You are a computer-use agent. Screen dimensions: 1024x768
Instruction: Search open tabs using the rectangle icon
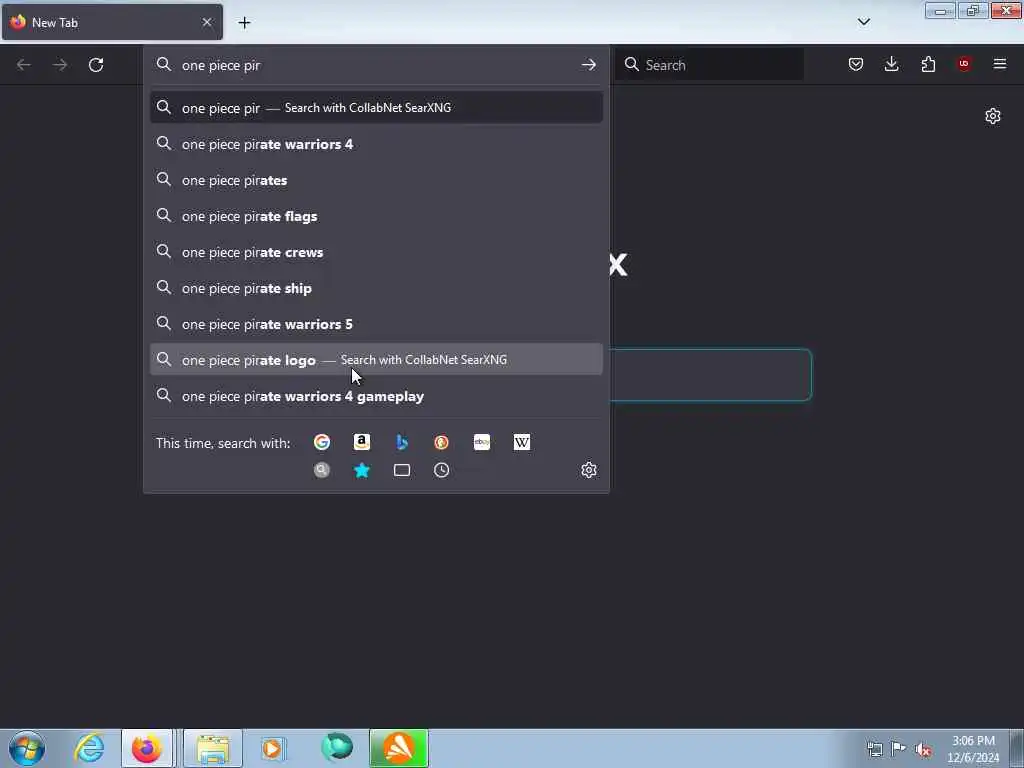(x=402, y=470)
